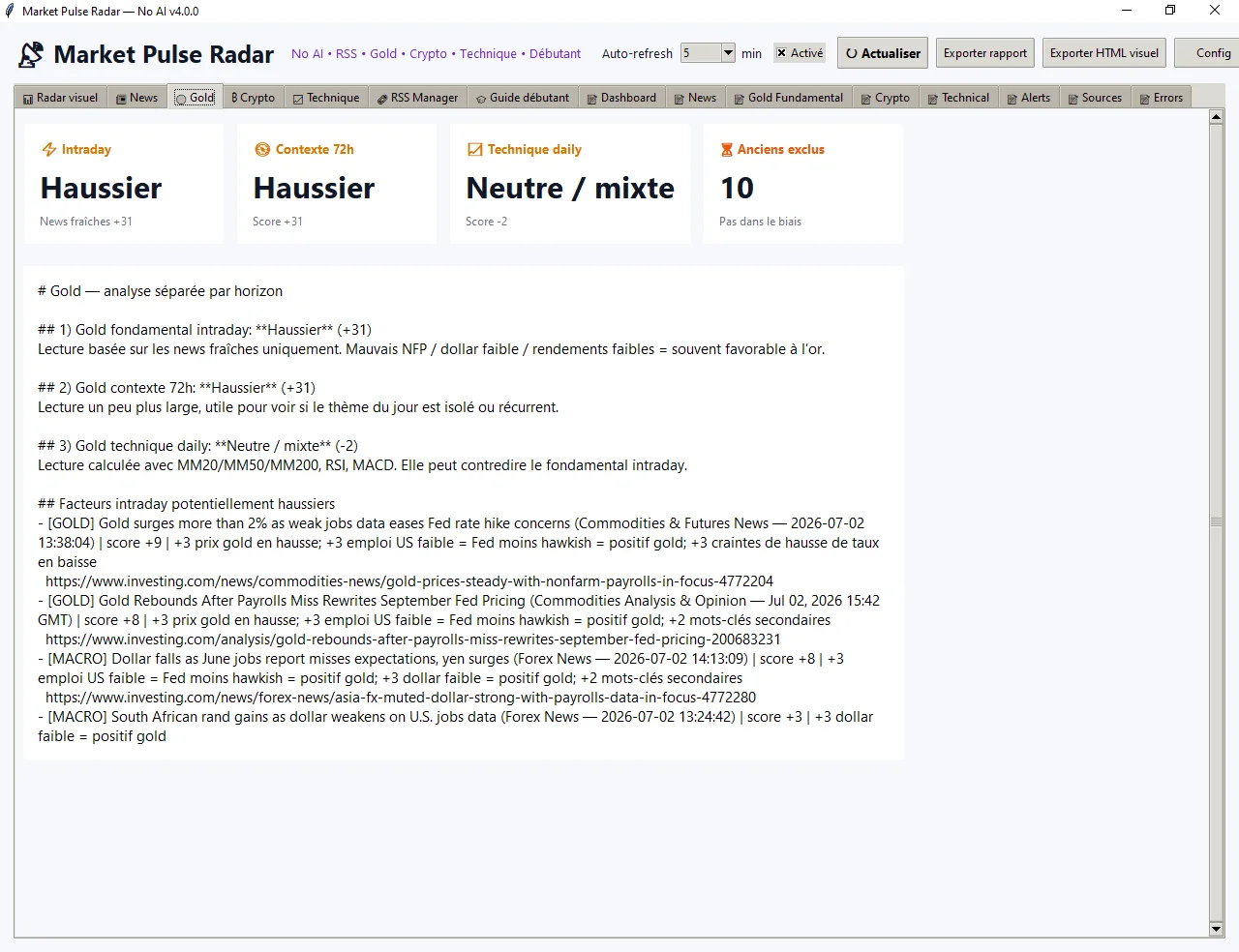The width and height of the screenshot is (1239, 952).
Task: Select the Gold tab
Action: (196, 97)
